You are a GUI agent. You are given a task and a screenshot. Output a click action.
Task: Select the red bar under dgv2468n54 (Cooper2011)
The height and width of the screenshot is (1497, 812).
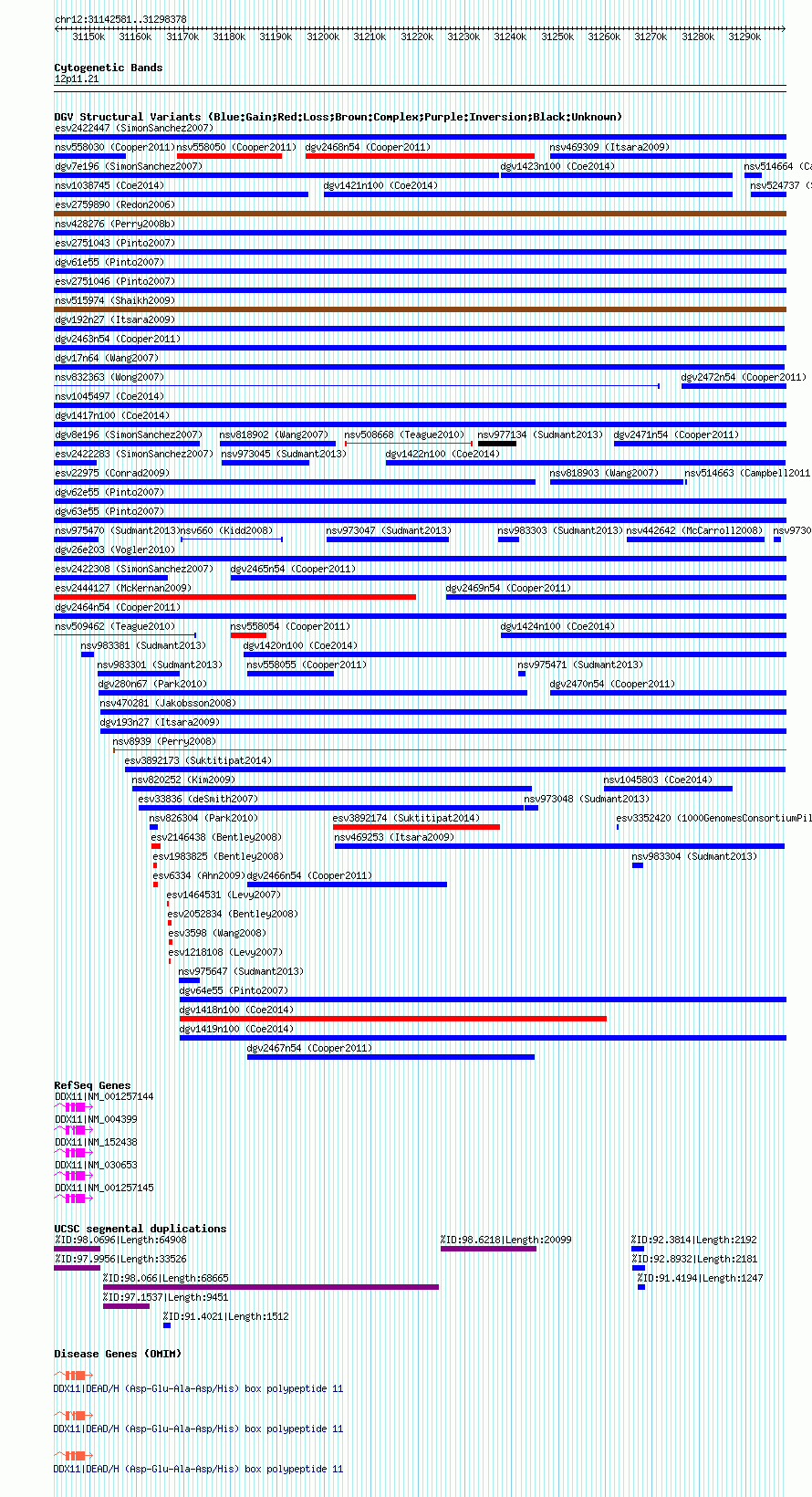420,156
